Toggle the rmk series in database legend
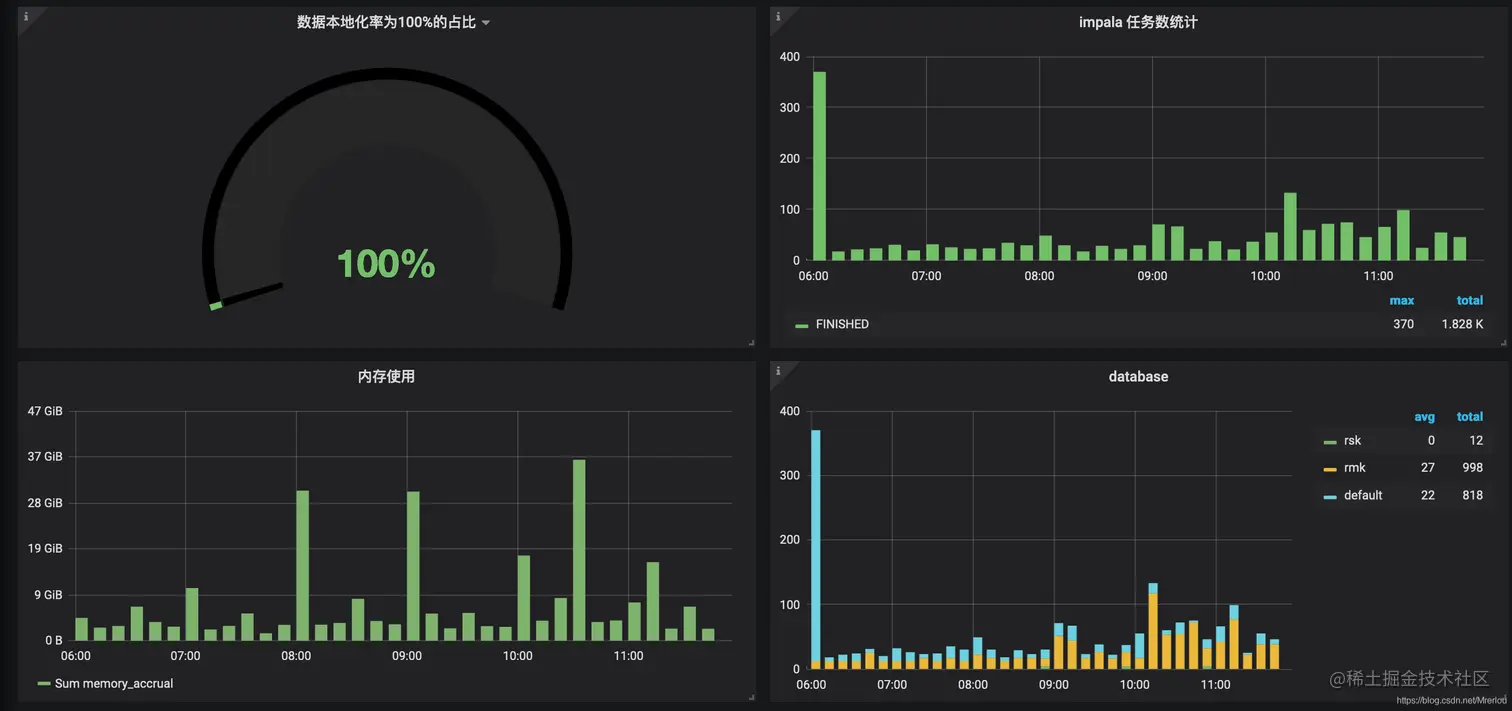This screenshot has height=711, width=1512. (x=1354, y=468)
